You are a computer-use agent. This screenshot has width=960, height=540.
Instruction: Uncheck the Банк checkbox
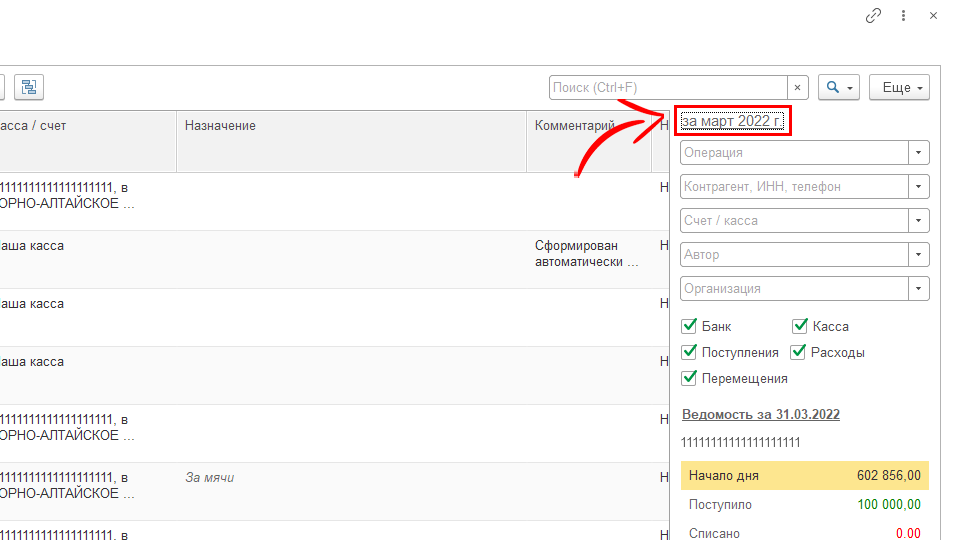689,326
